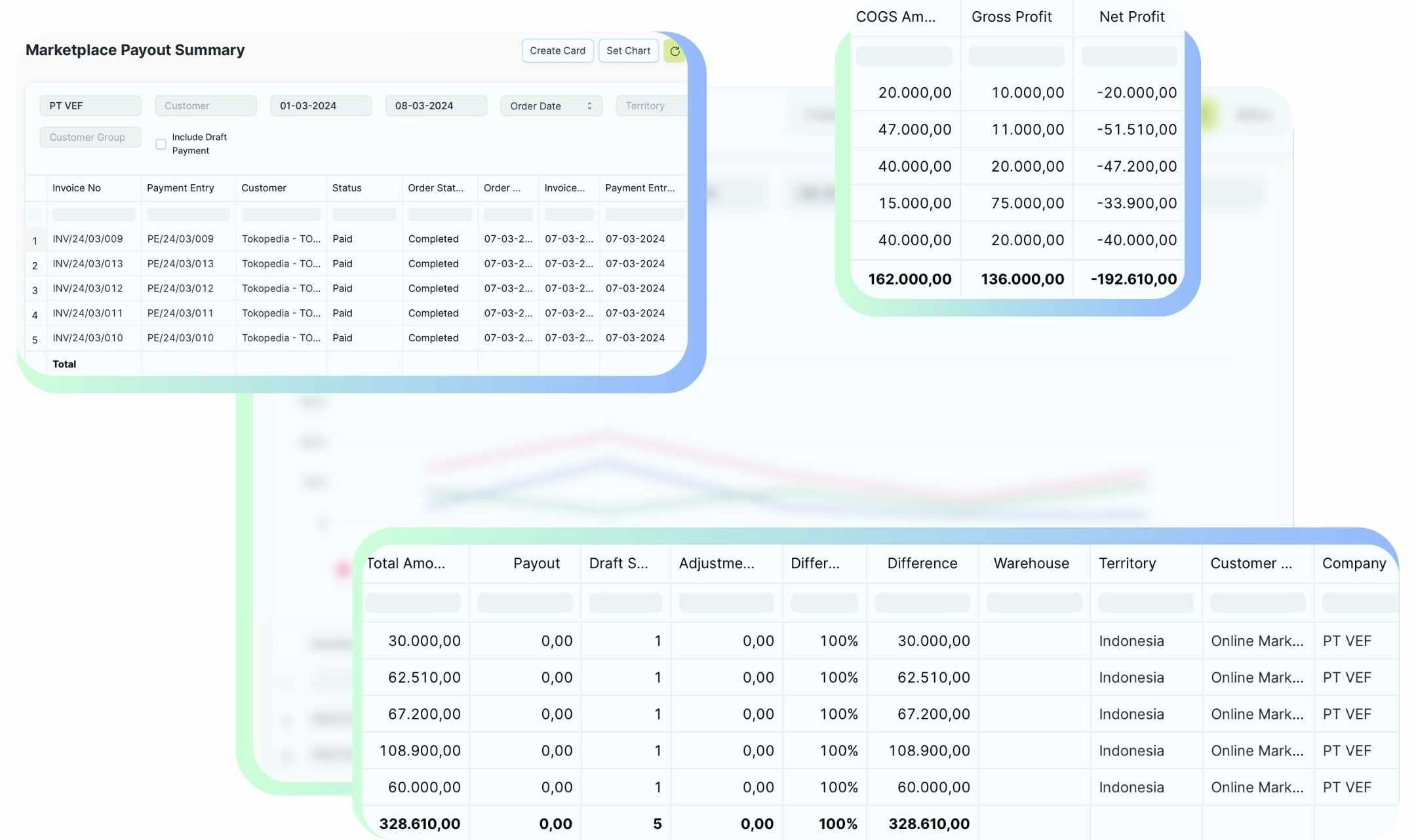Enable the Include Draft Payment checkbox
Viewport: 1416px width, 840px height.
point(161,143)
